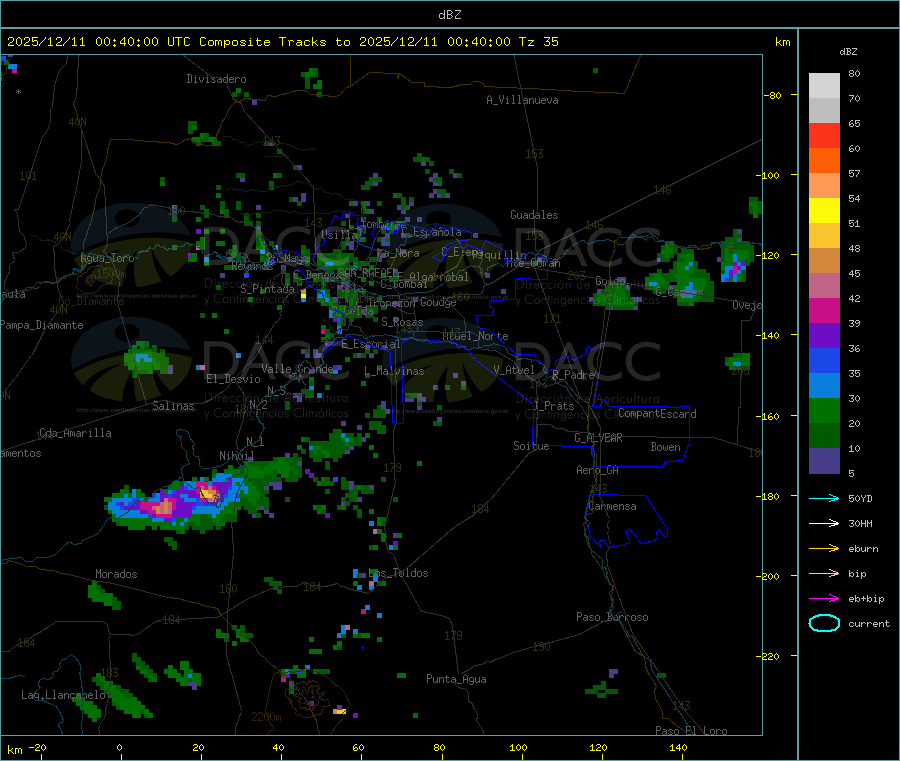
Task: Click the yellow eburn arrow in legend
Action: [x=824, y=549]
